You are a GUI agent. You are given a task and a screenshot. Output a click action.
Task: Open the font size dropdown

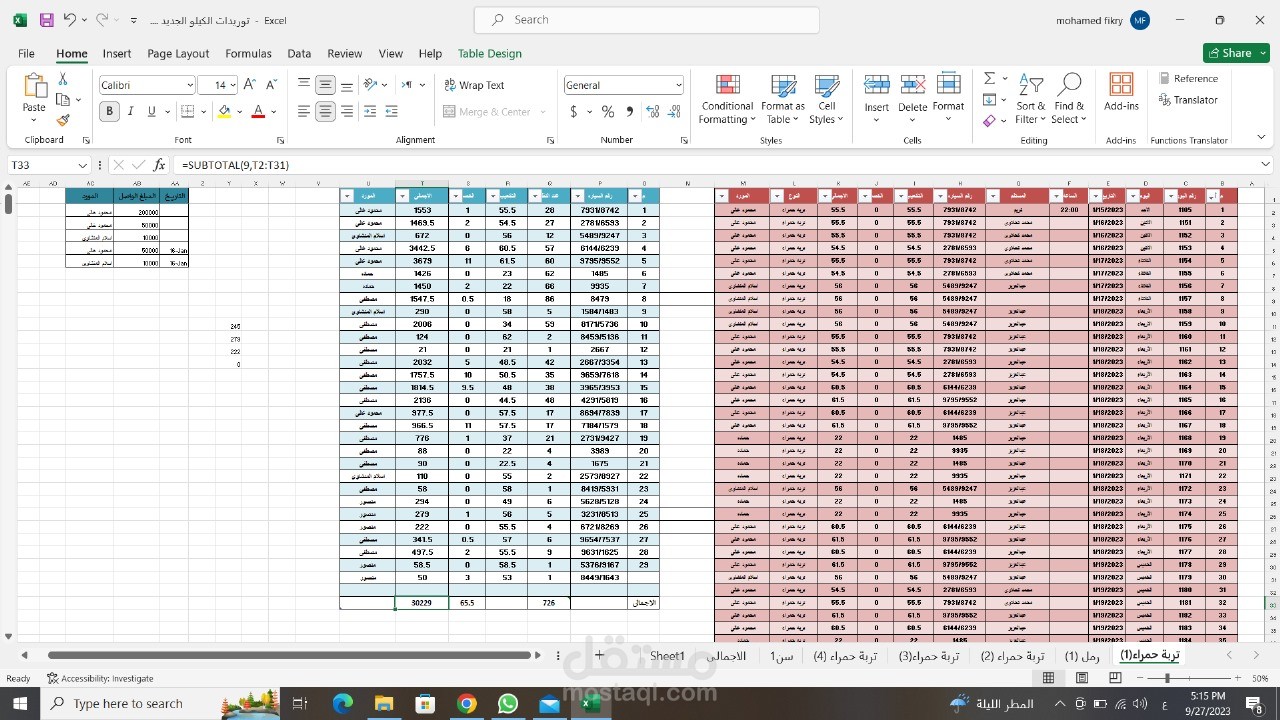[233, 86]
